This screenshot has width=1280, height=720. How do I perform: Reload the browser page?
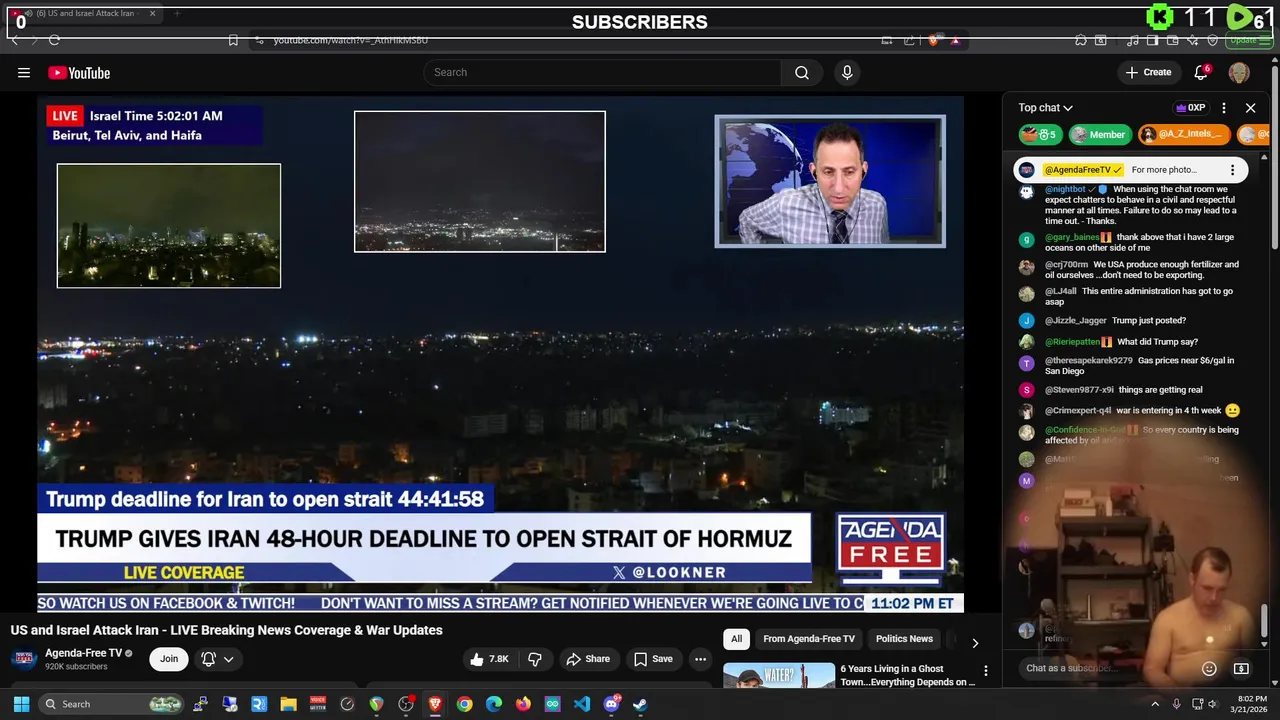tap(54, 40)
